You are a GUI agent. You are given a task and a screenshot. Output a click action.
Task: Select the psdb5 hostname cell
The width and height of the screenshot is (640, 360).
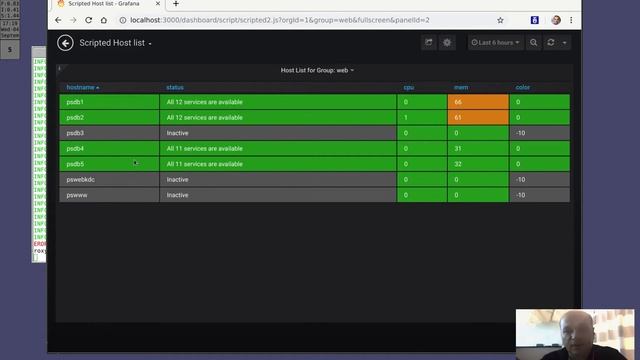pyautogui.click(x=109, y=164)
